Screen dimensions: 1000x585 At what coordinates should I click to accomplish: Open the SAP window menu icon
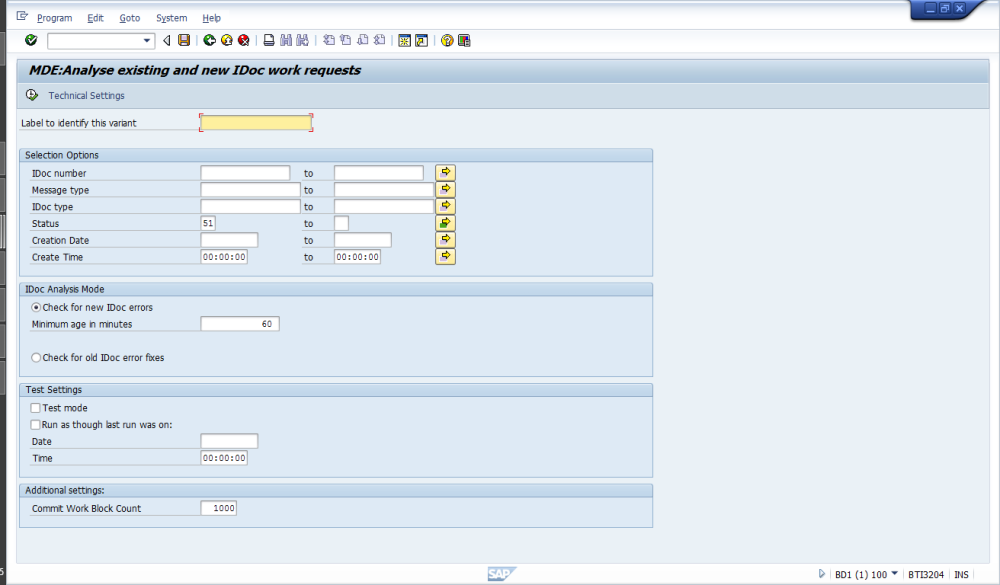pyautogui.click(x=22, y=16)
